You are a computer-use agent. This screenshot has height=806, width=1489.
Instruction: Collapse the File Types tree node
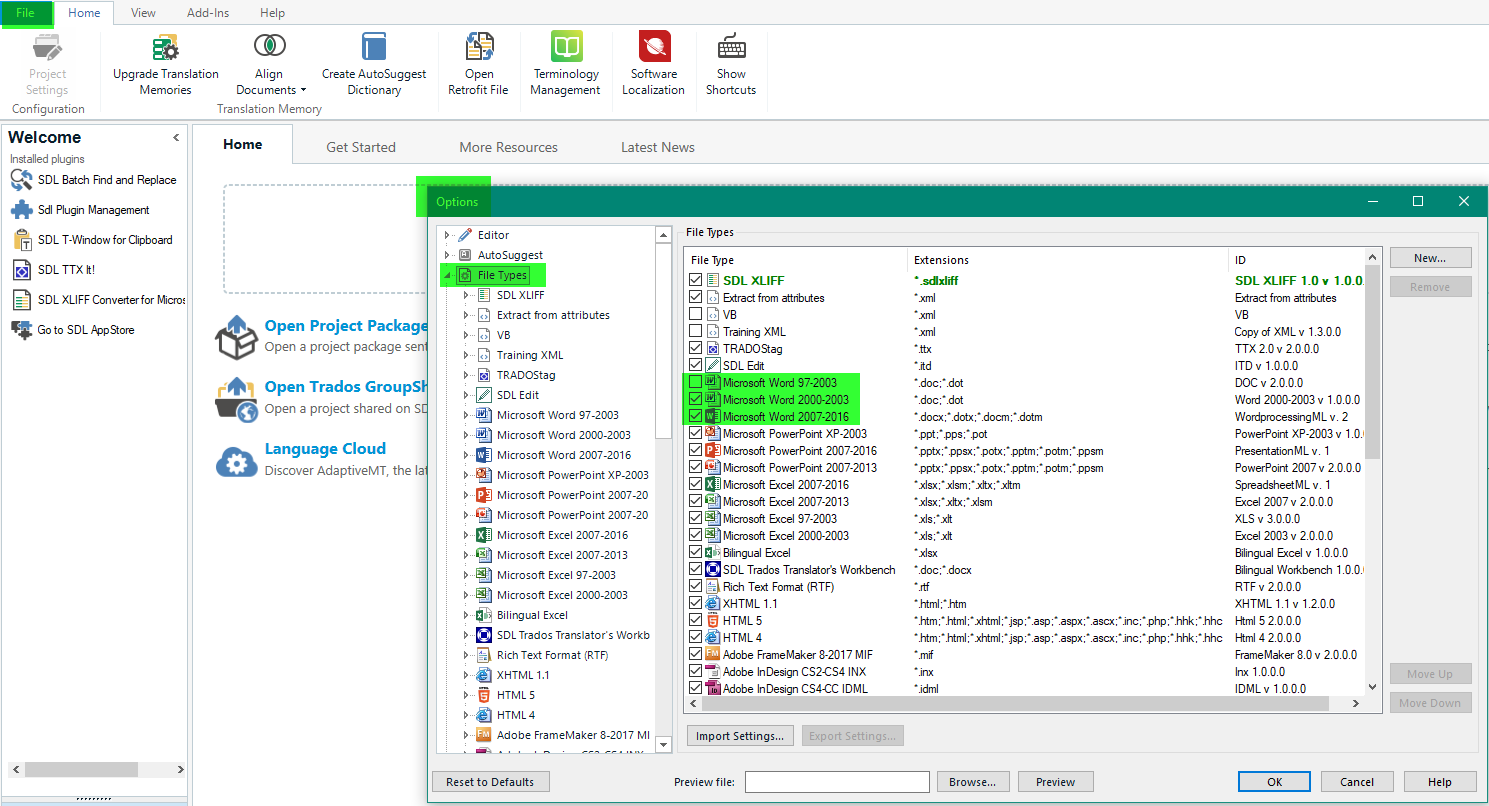[x=447, y=275]
